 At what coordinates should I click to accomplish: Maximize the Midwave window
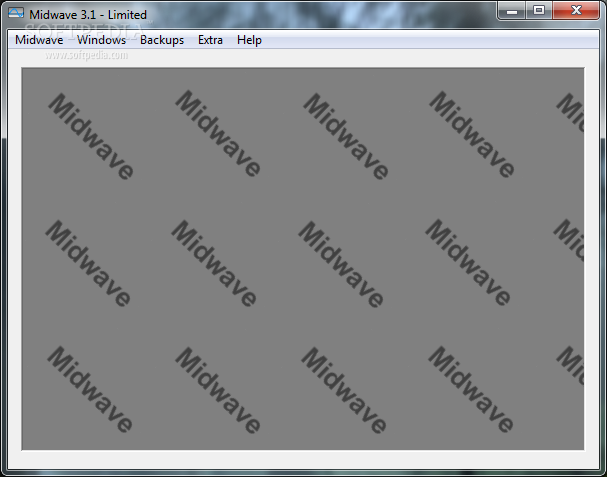pos(539,10)
